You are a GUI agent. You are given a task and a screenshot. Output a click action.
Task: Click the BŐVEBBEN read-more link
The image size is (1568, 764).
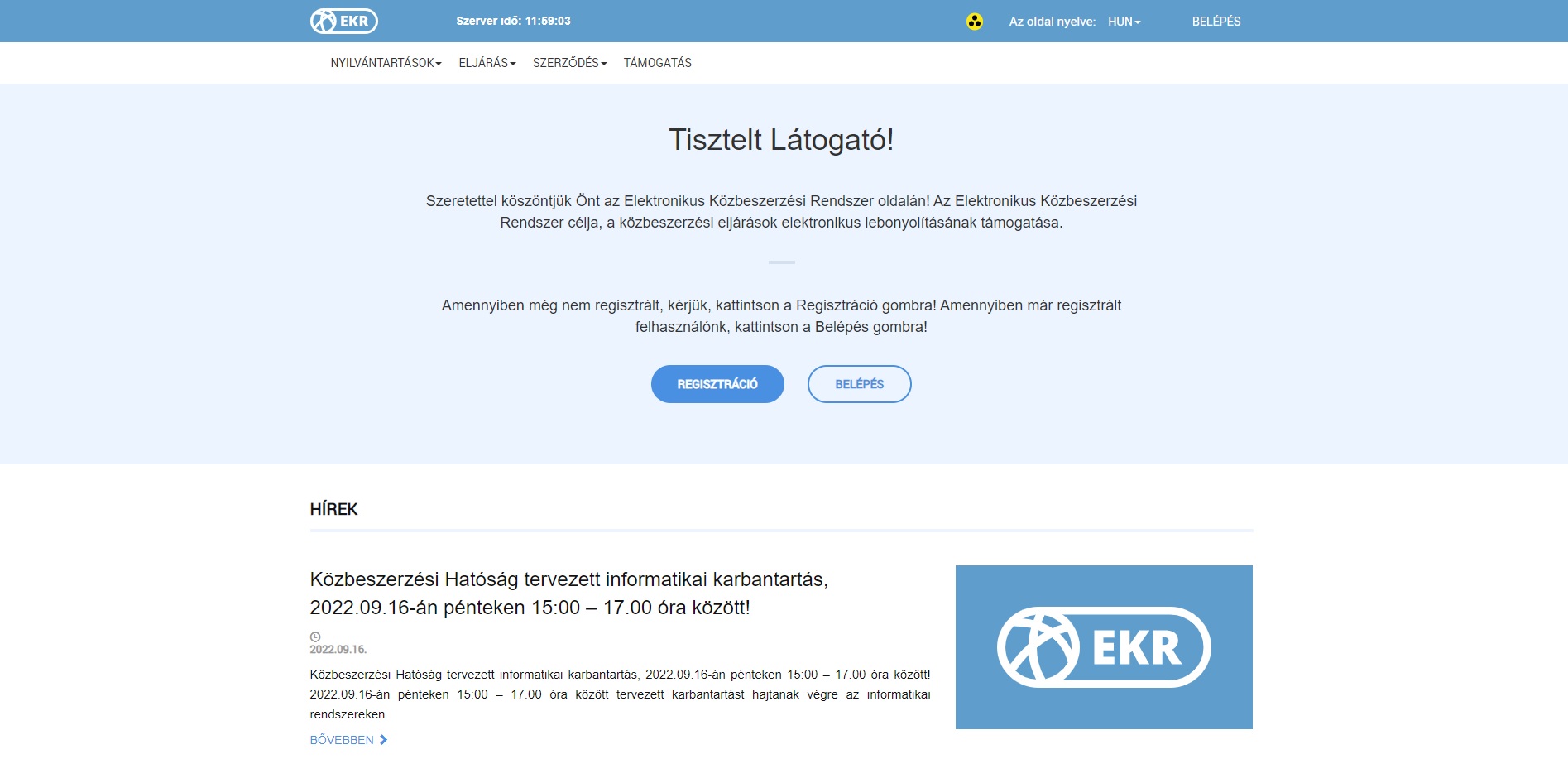click(342, 740)
